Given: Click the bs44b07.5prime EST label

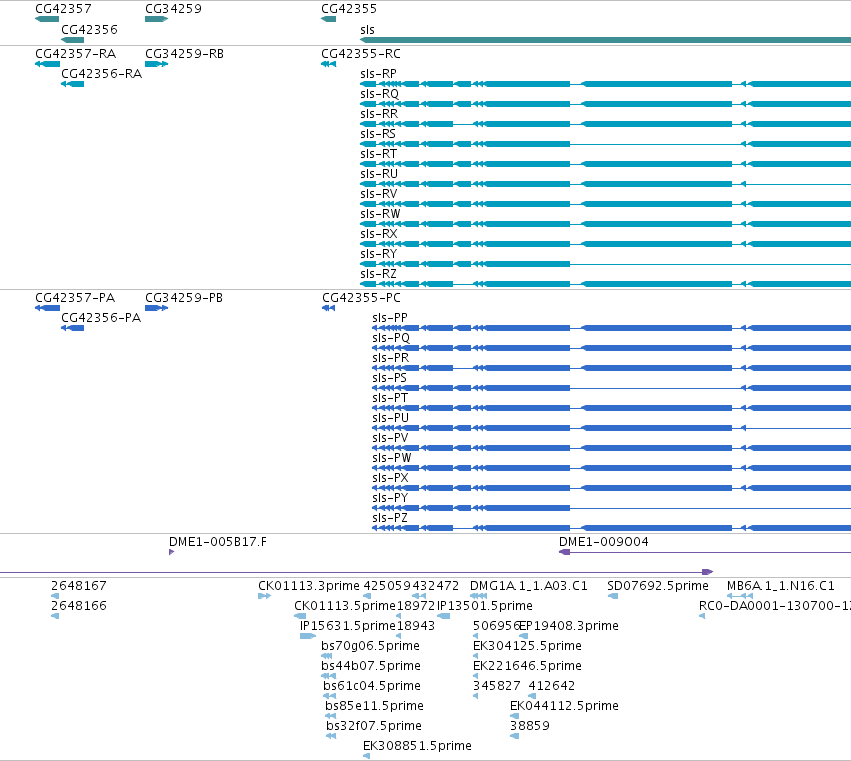Looking at the screenshot, I should click(371, 667).
